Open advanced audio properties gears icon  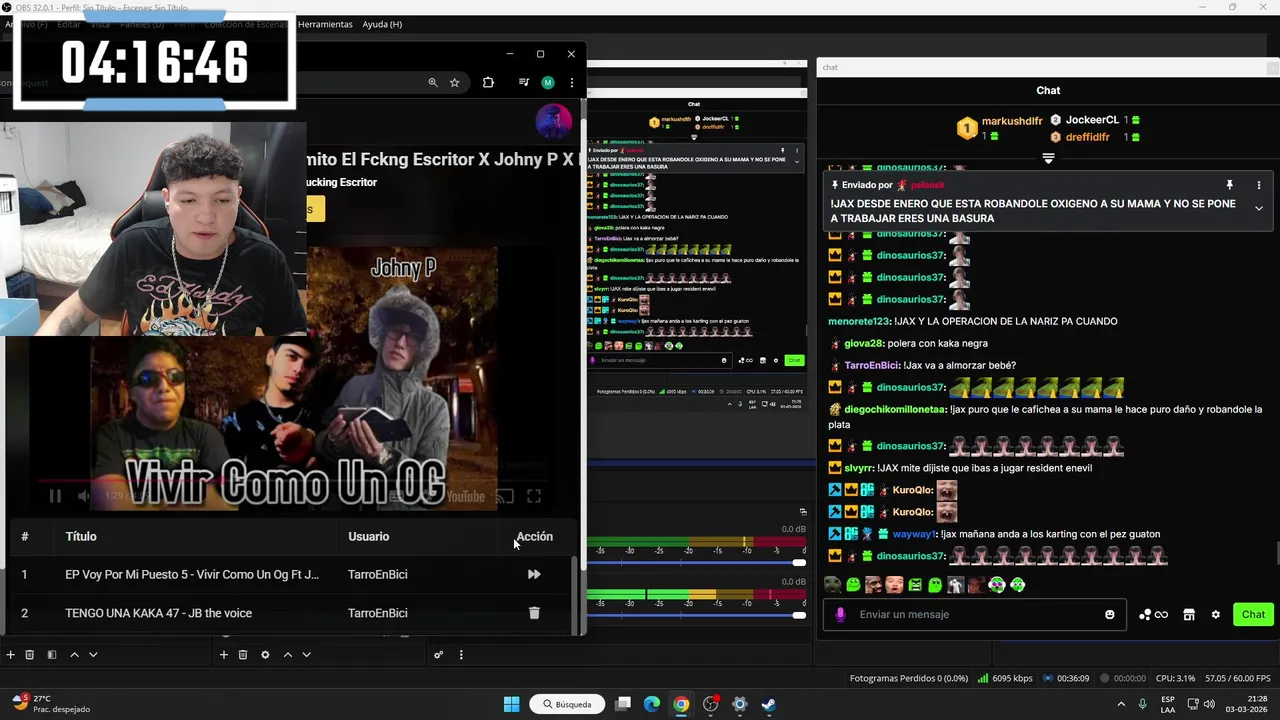tap(438, 655)
